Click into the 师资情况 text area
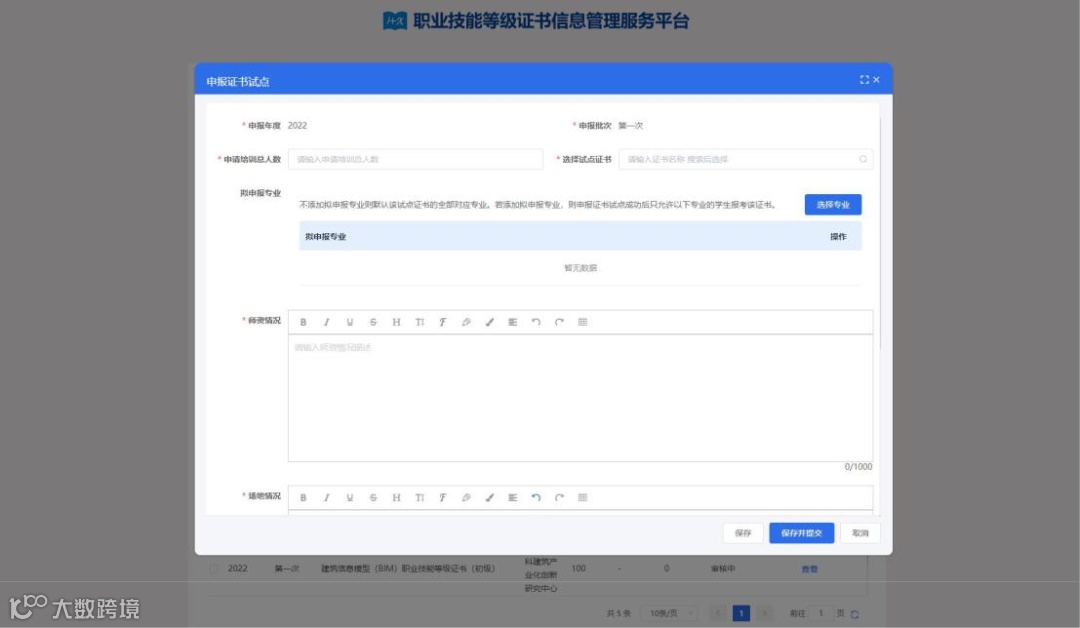The width and height of the screenshot is (1080, 628). pyautogui.click(x=581, y=398)
